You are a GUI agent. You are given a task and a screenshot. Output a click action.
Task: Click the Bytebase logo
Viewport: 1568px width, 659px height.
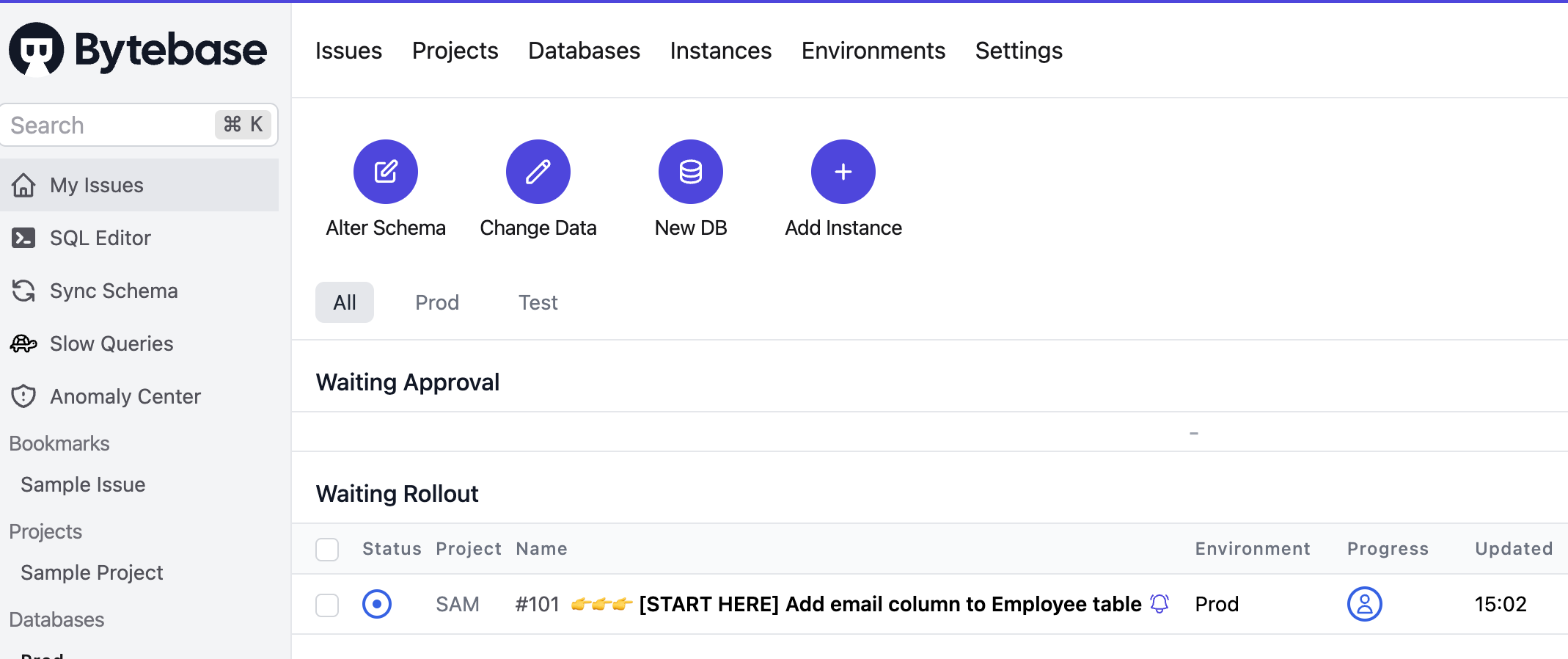tap(138, 50)
